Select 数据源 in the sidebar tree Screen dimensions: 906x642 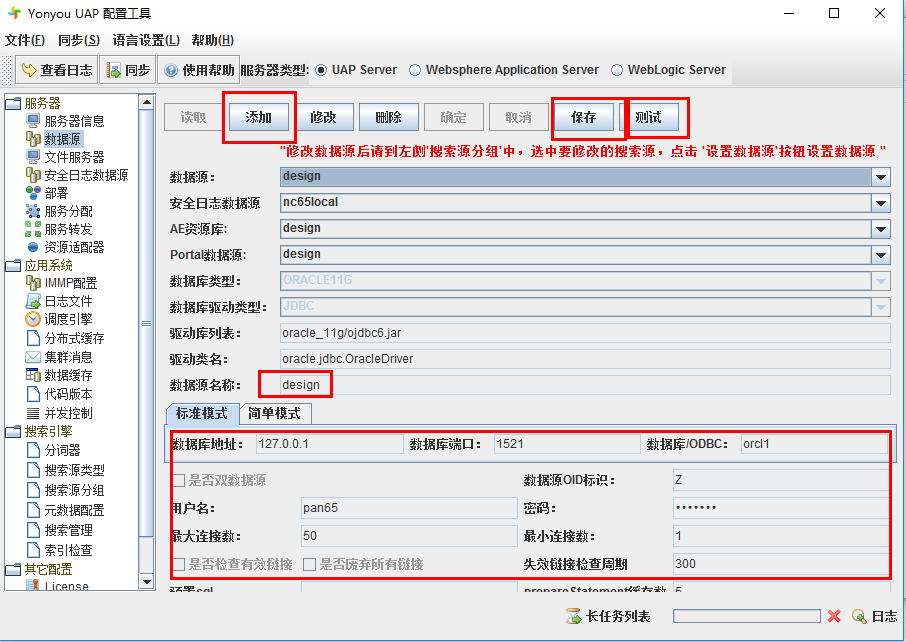click(x=62, y=139)
